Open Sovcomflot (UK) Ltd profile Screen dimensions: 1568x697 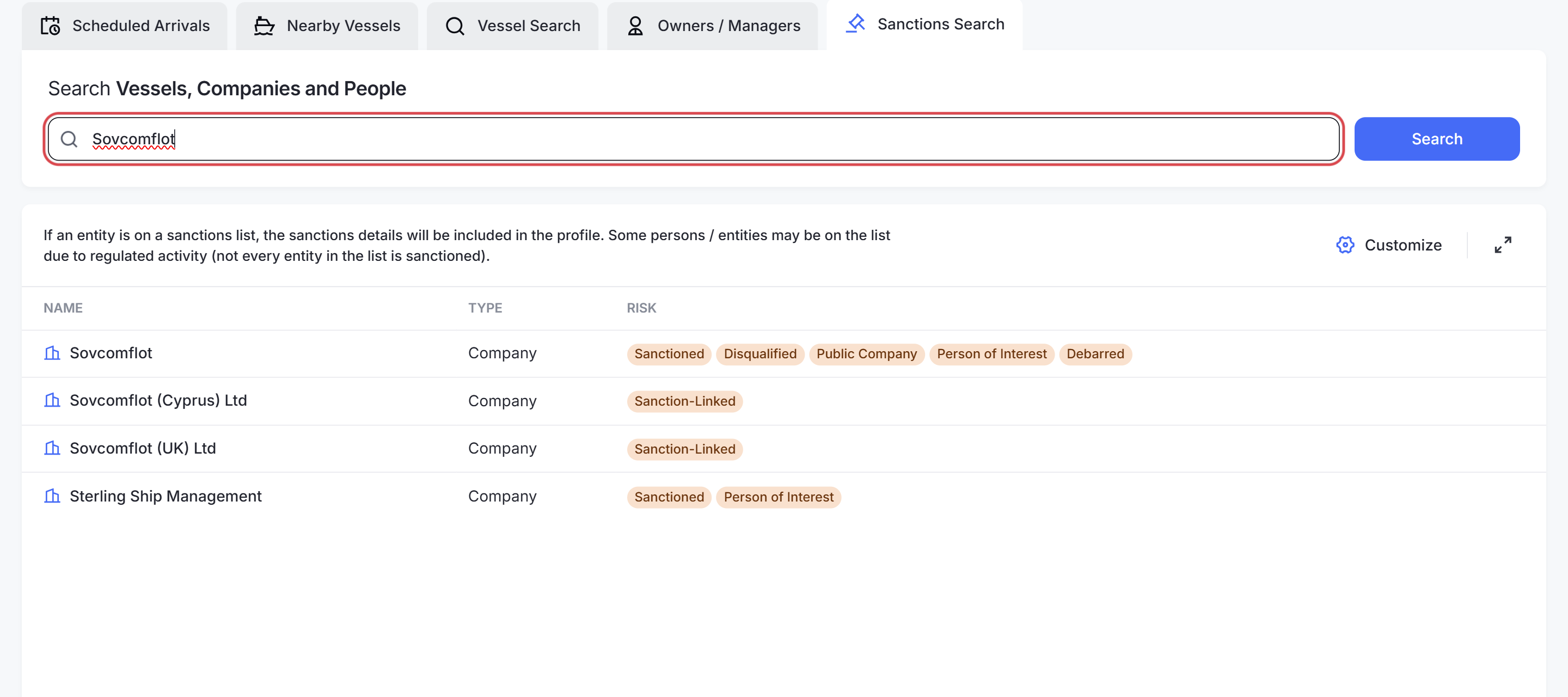point(143,449)
